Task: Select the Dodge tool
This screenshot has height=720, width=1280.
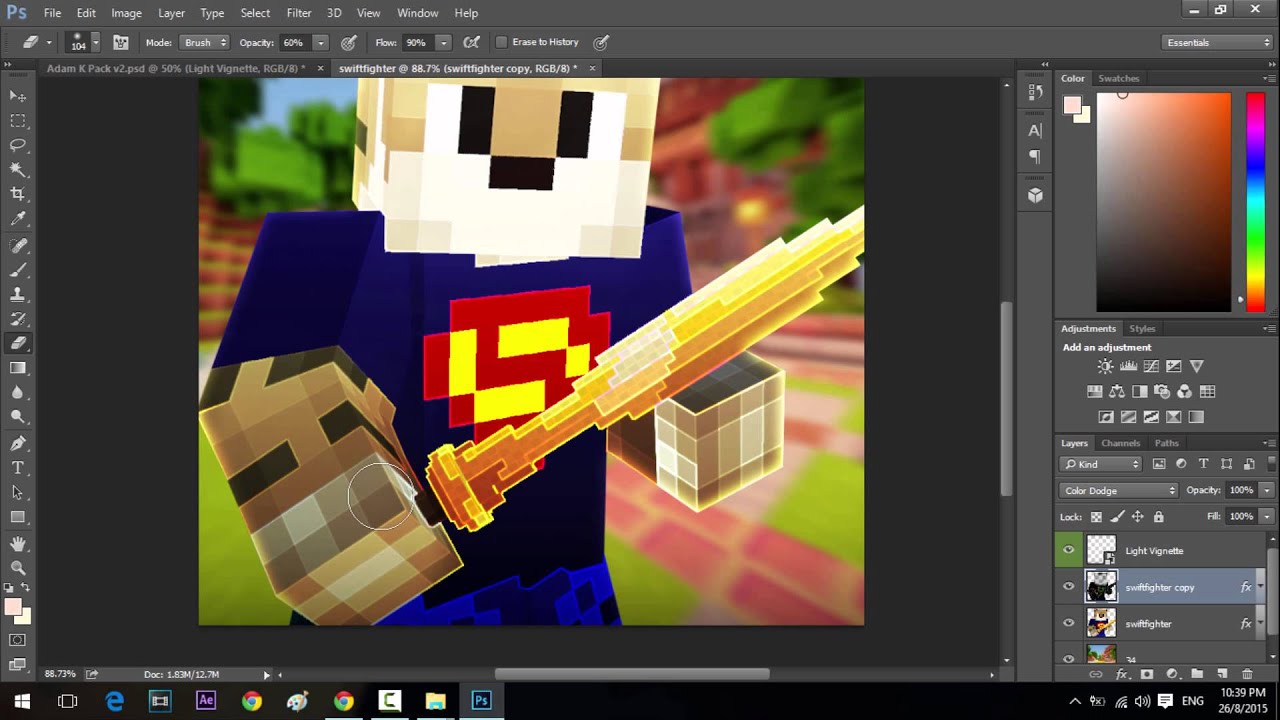Action: click(x=18, y=417)
